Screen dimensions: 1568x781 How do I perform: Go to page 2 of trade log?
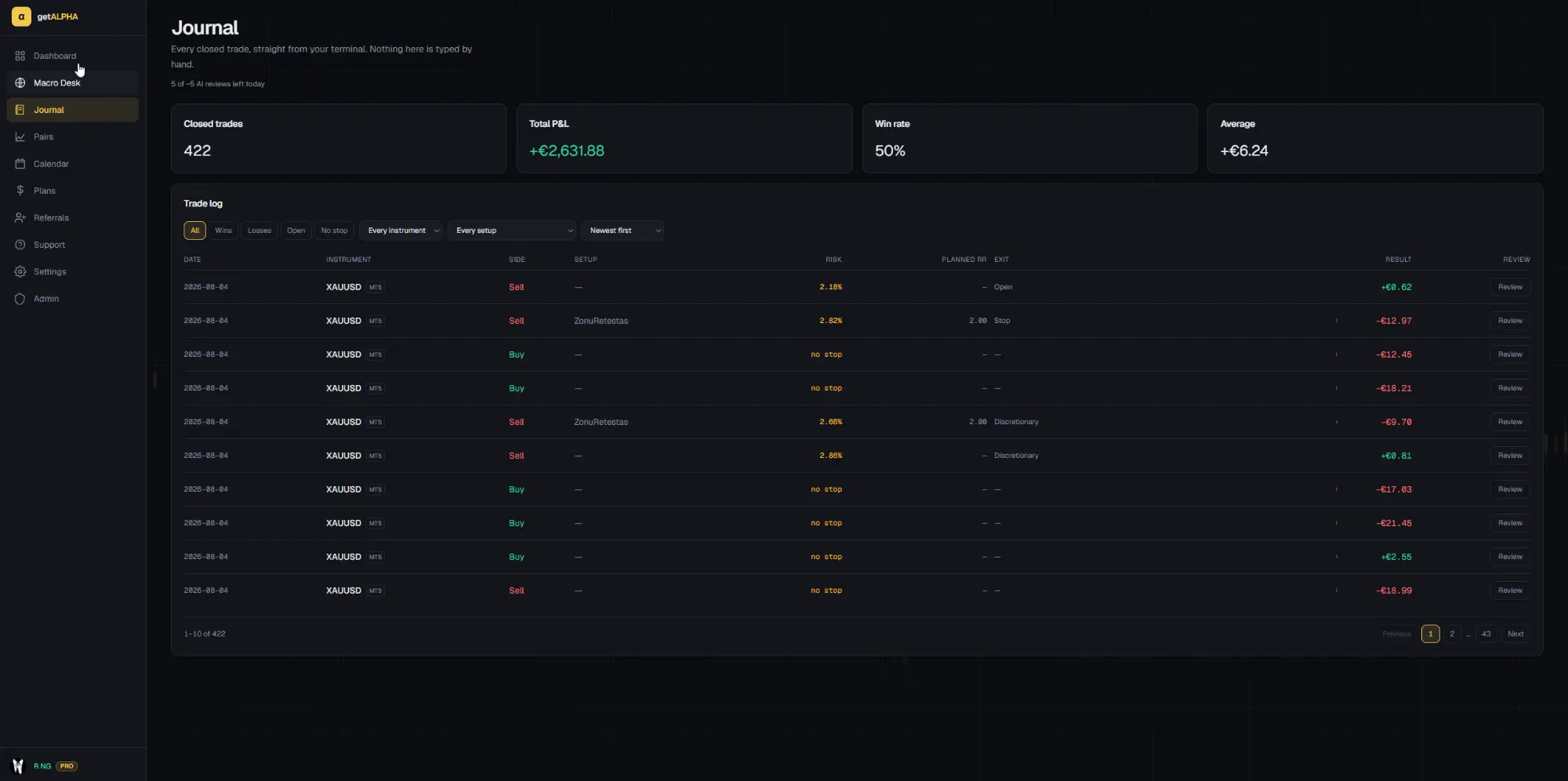pyautogui.click(x=1452, y=634)
